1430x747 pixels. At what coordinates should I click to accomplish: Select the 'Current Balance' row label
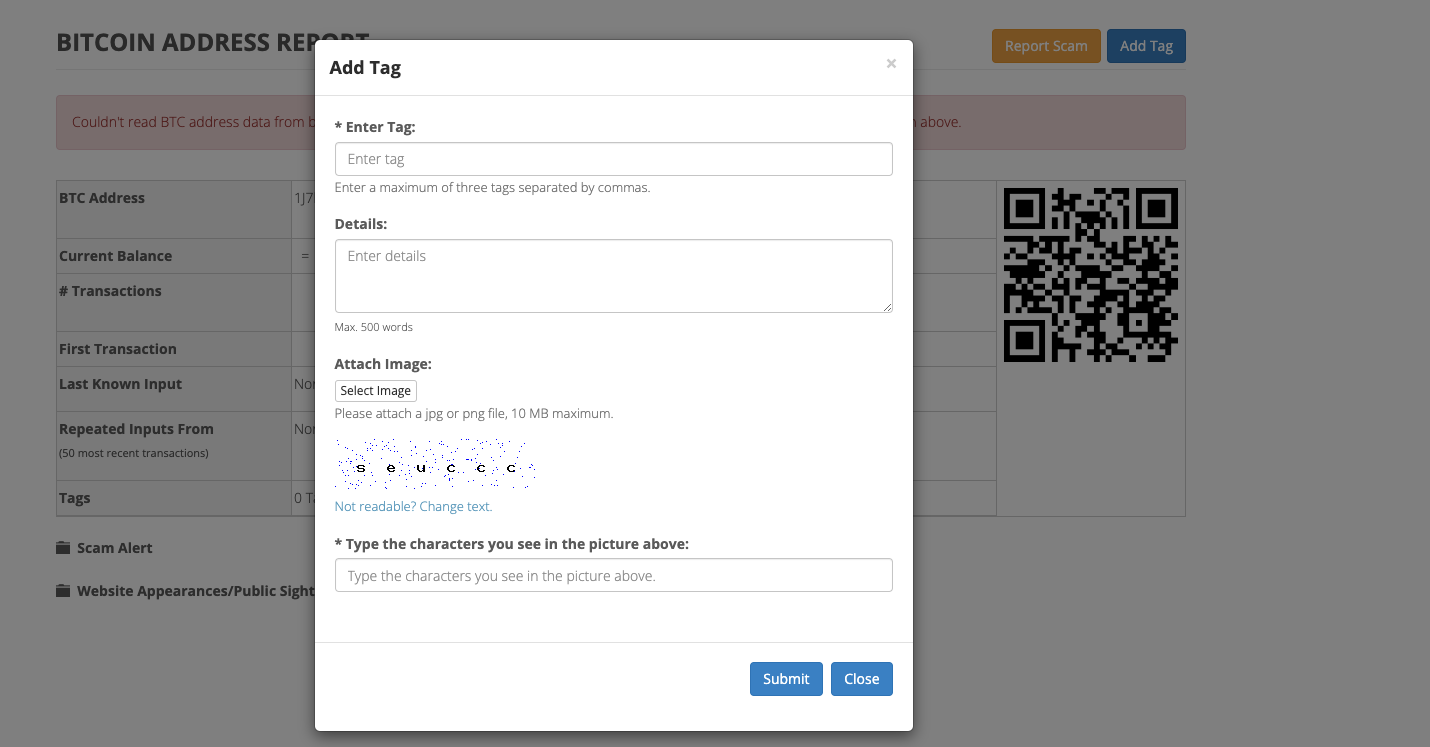point(115,256)
